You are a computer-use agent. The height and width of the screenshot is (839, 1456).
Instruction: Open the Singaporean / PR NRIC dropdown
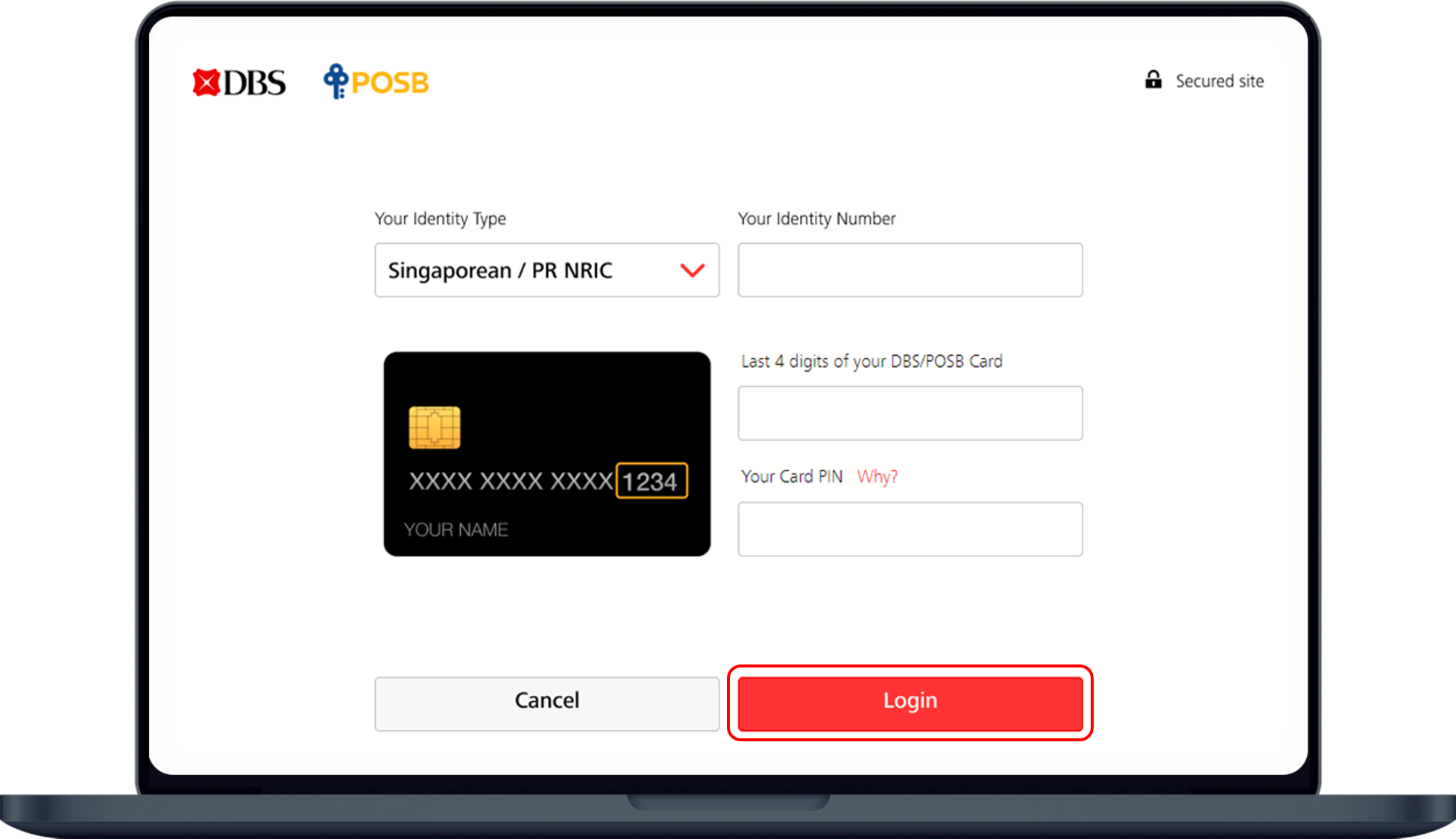click(x=546, y=270)
